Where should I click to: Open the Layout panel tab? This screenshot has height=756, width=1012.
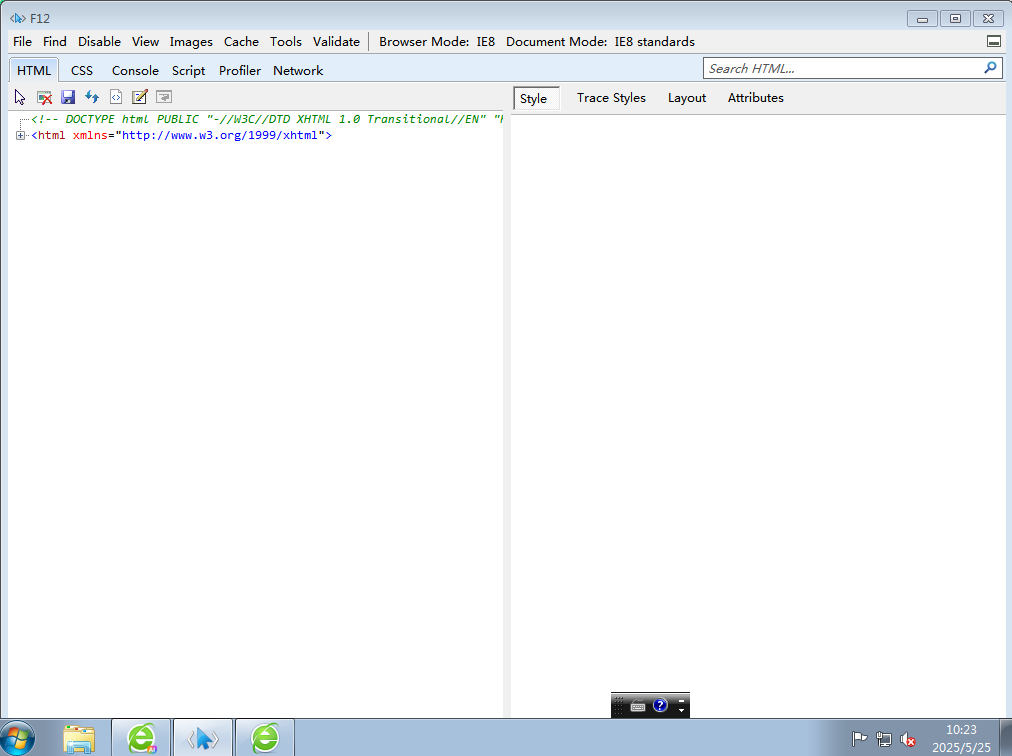click(x=687, y=98)
